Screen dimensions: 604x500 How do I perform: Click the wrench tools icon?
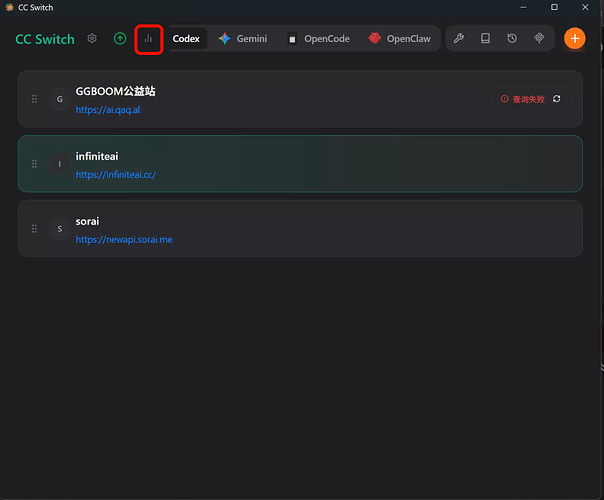(x=458, y=39)
